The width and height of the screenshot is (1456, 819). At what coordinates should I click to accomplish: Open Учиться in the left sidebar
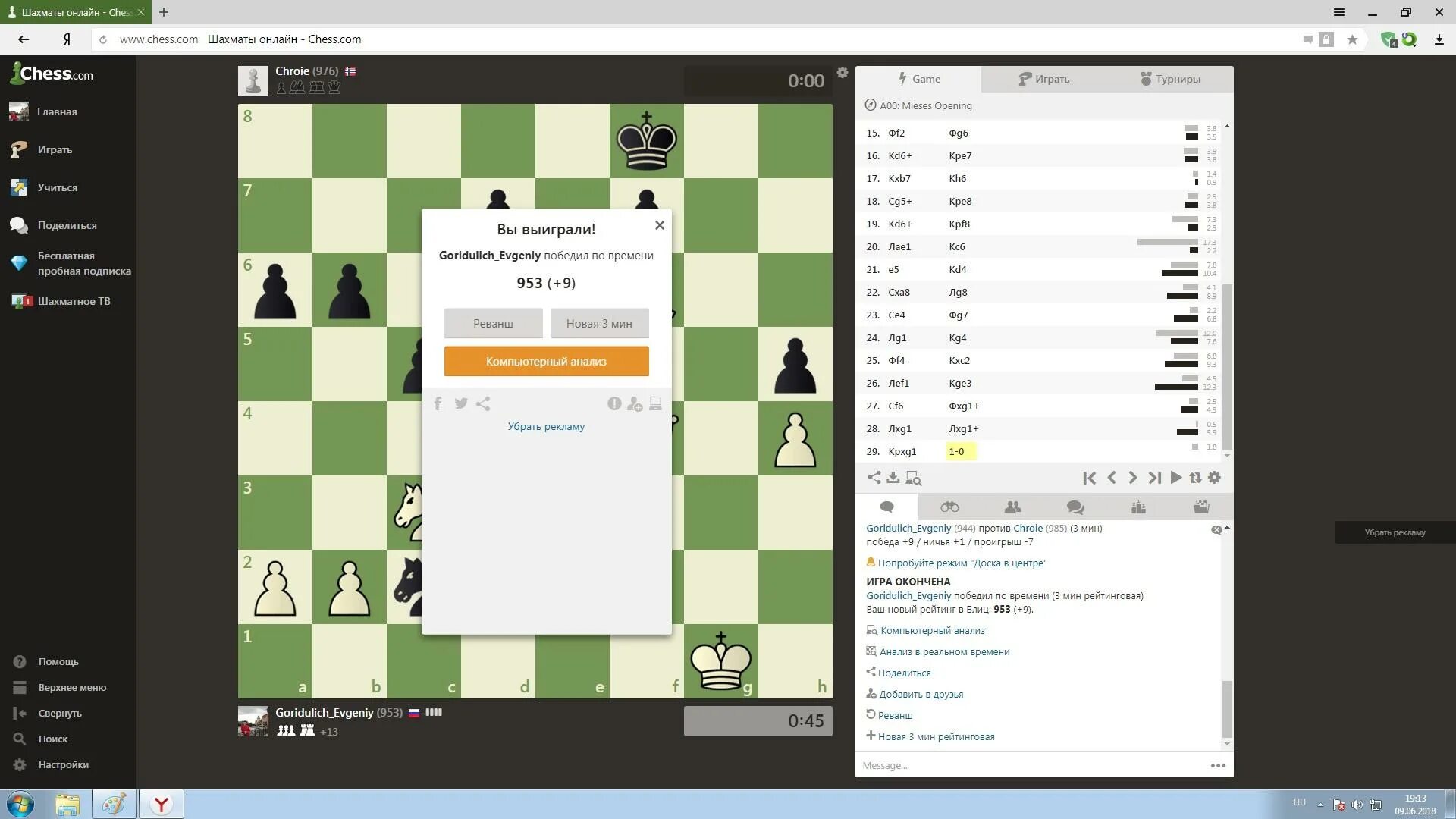[57, 187]
